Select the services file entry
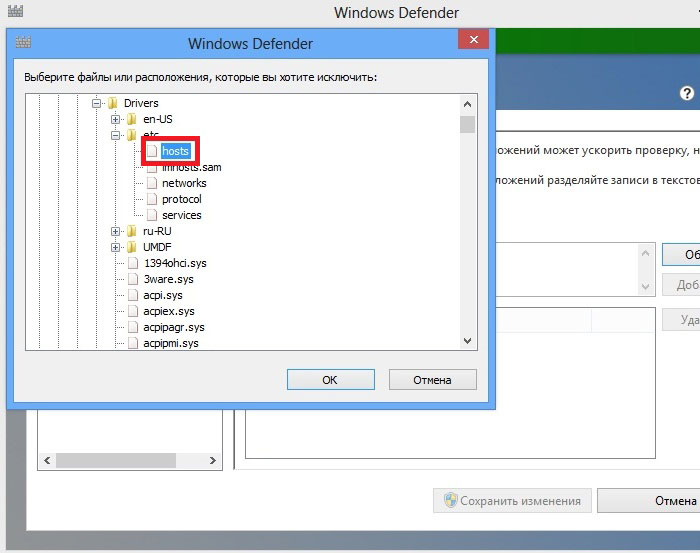Image resolution: width=700 pixels, height=553 pixels. click(x=182, y=215)
